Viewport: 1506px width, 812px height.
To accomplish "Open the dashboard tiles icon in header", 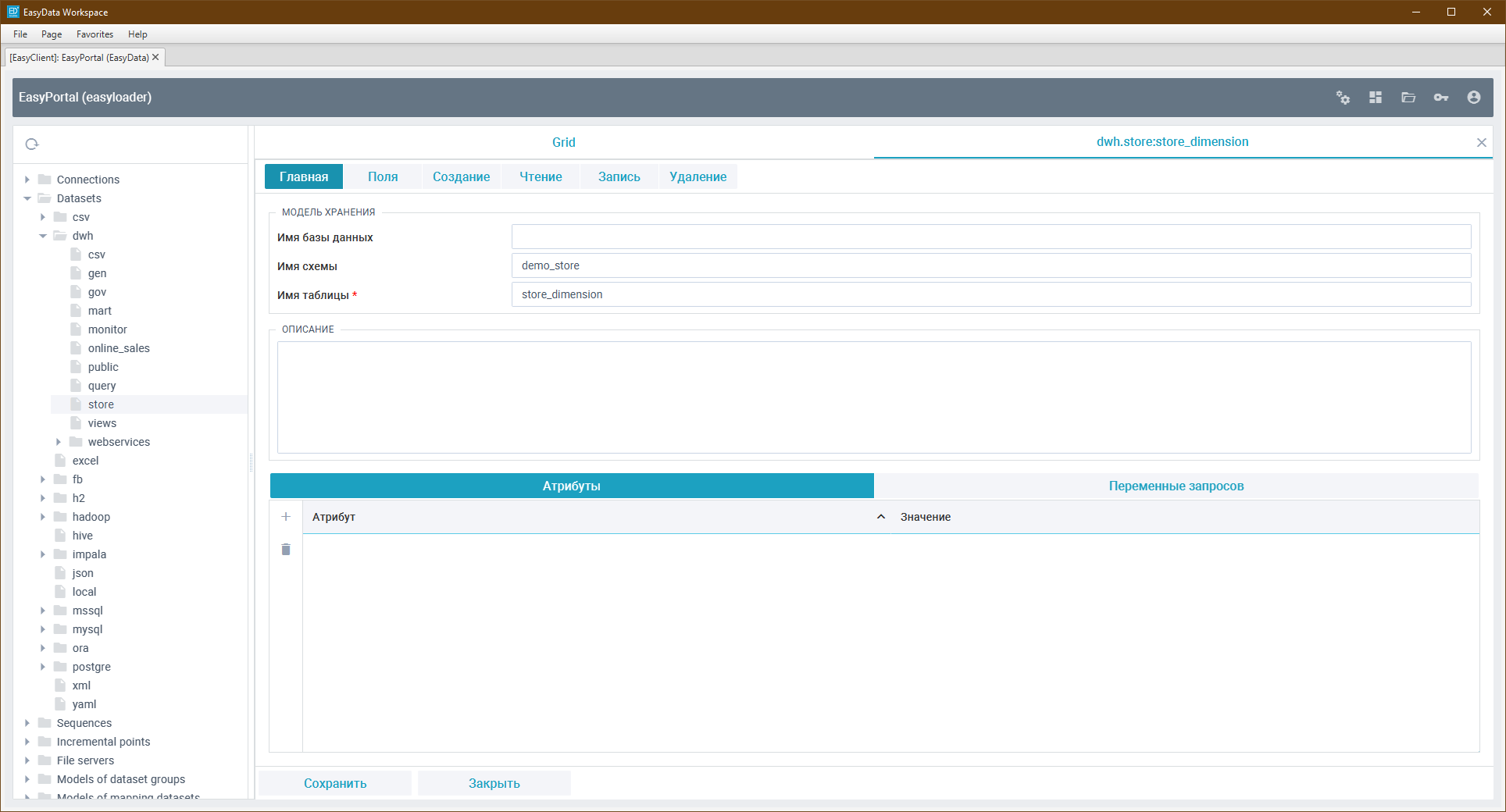I will point(1376,98).
